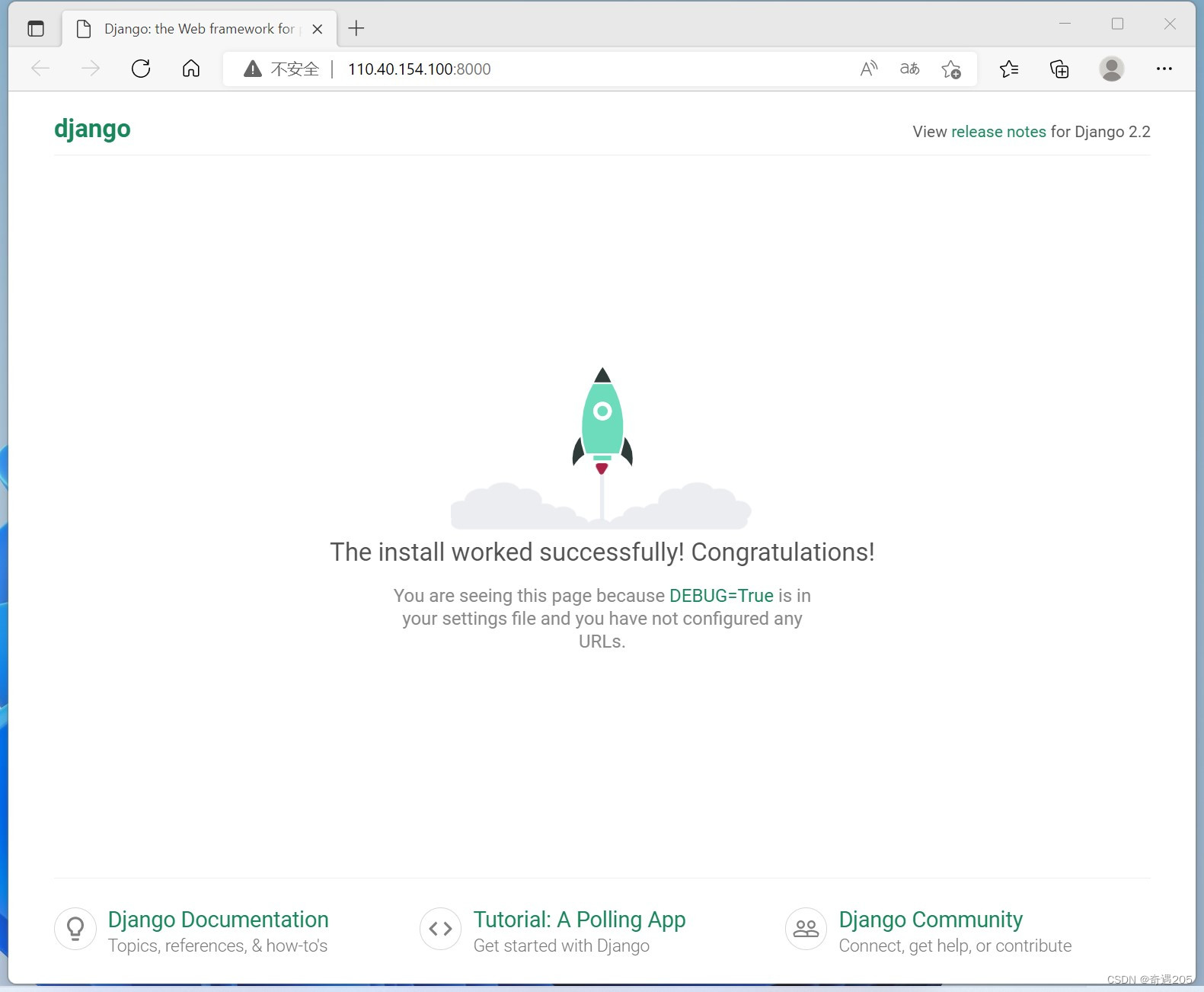1204x992 pixels.
Task: Click 'Get started with Django' text
Action: 561,946
